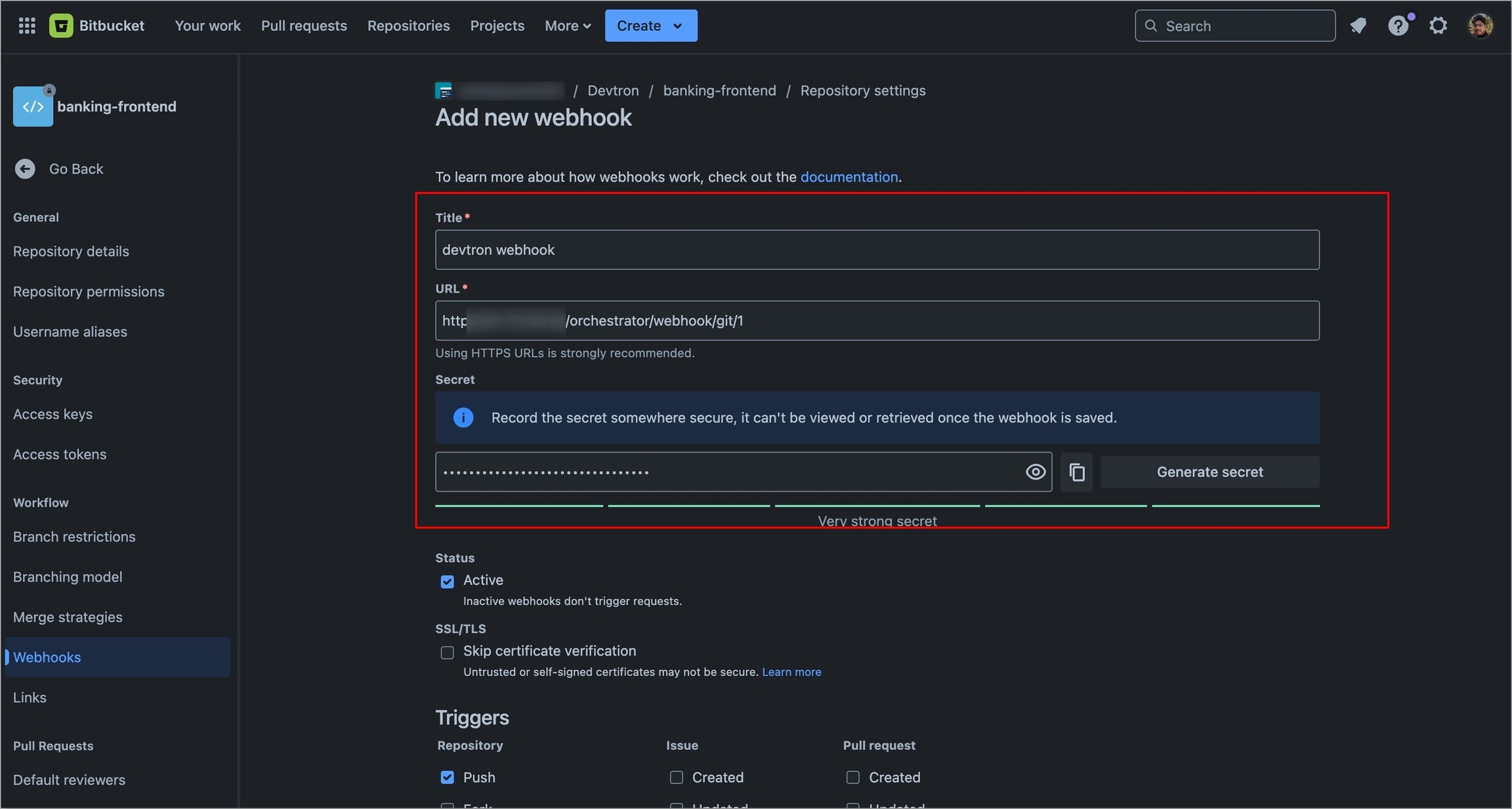Open the help question mark icon
The height and width of the screenshot is (809, 1512).
pyautogui.click(x=1398, y=26)
